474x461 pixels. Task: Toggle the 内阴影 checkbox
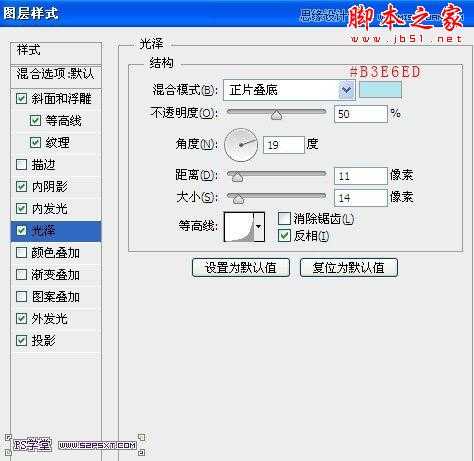(21, 186)
